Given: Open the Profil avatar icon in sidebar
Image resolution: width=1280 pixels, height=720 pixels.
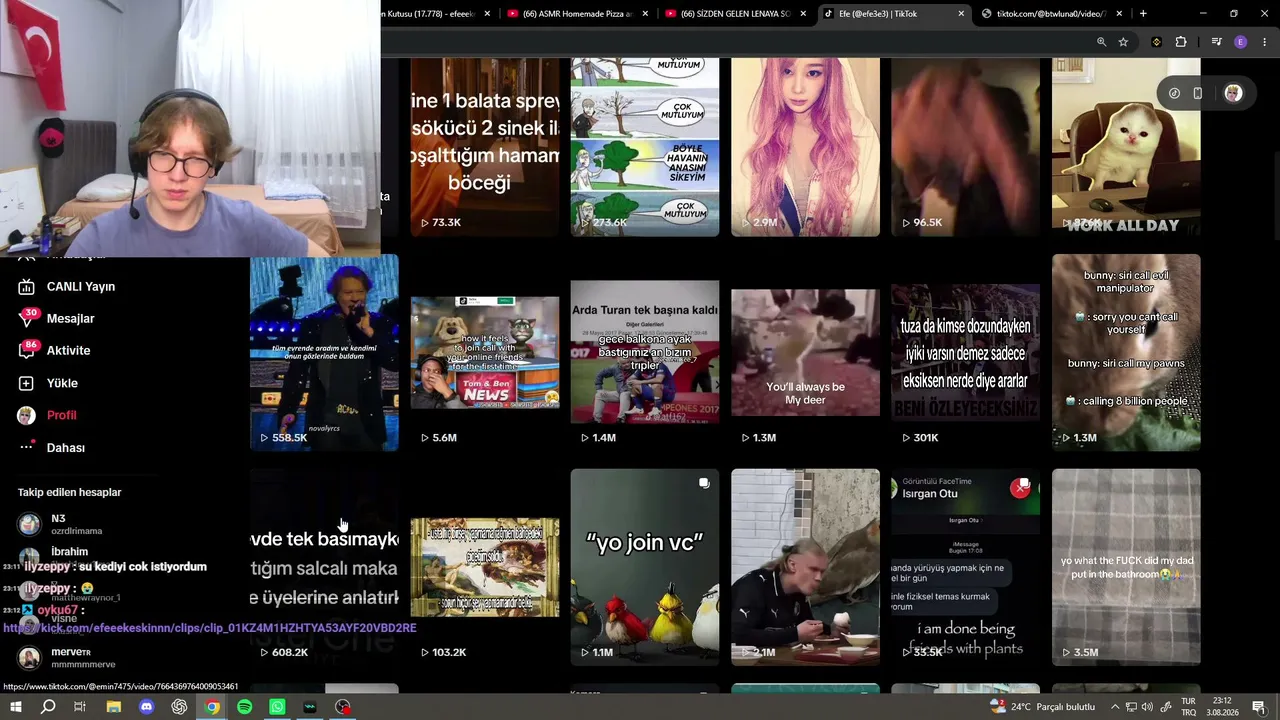Looking at the screenshot, I should click(x=27, y=415).
